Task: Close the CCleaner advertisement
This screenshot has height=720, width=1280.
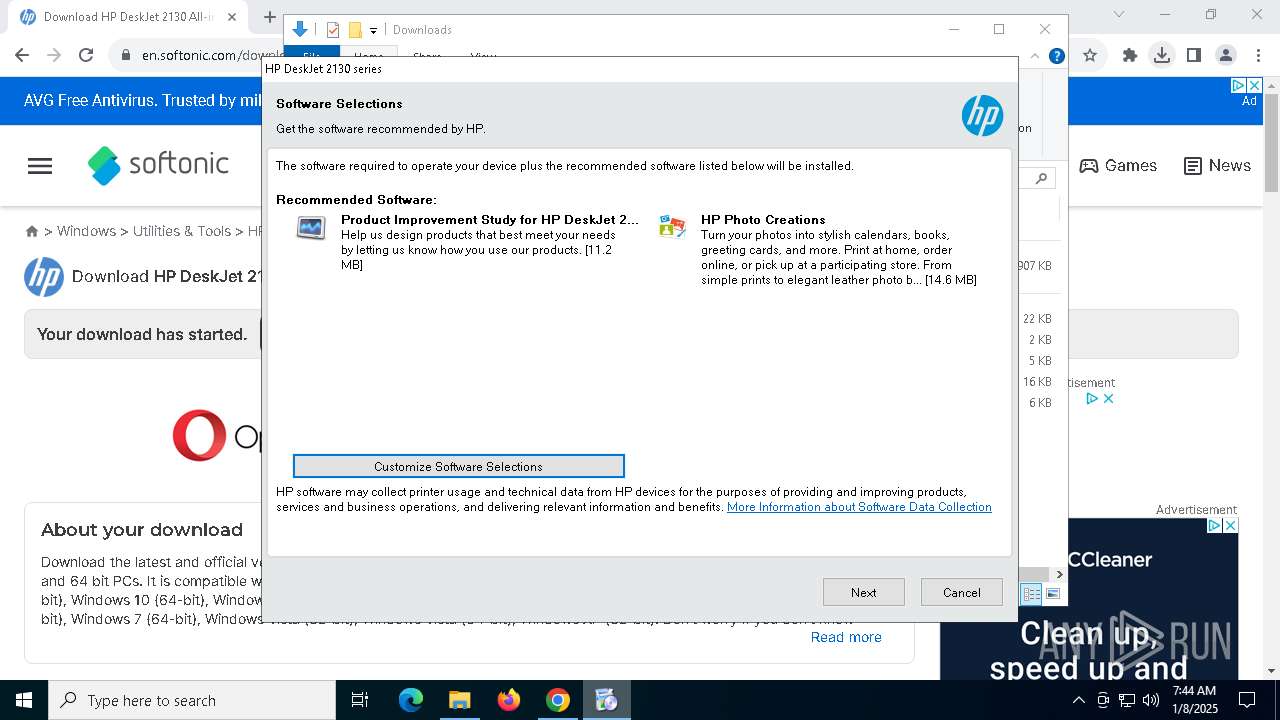Action: coord(1230,526)
